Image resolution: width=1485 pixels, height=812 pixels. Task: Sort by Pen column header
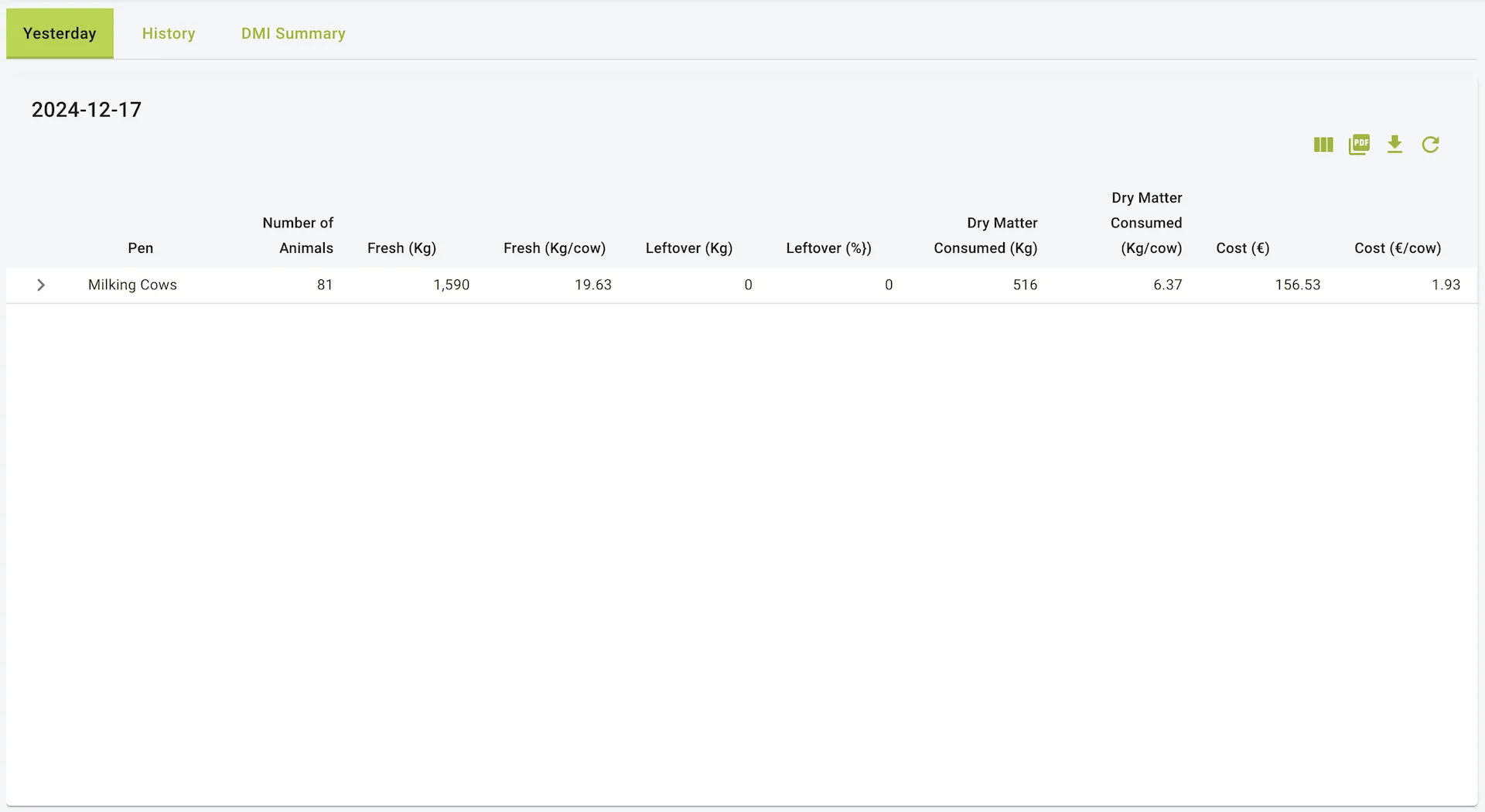140,248
